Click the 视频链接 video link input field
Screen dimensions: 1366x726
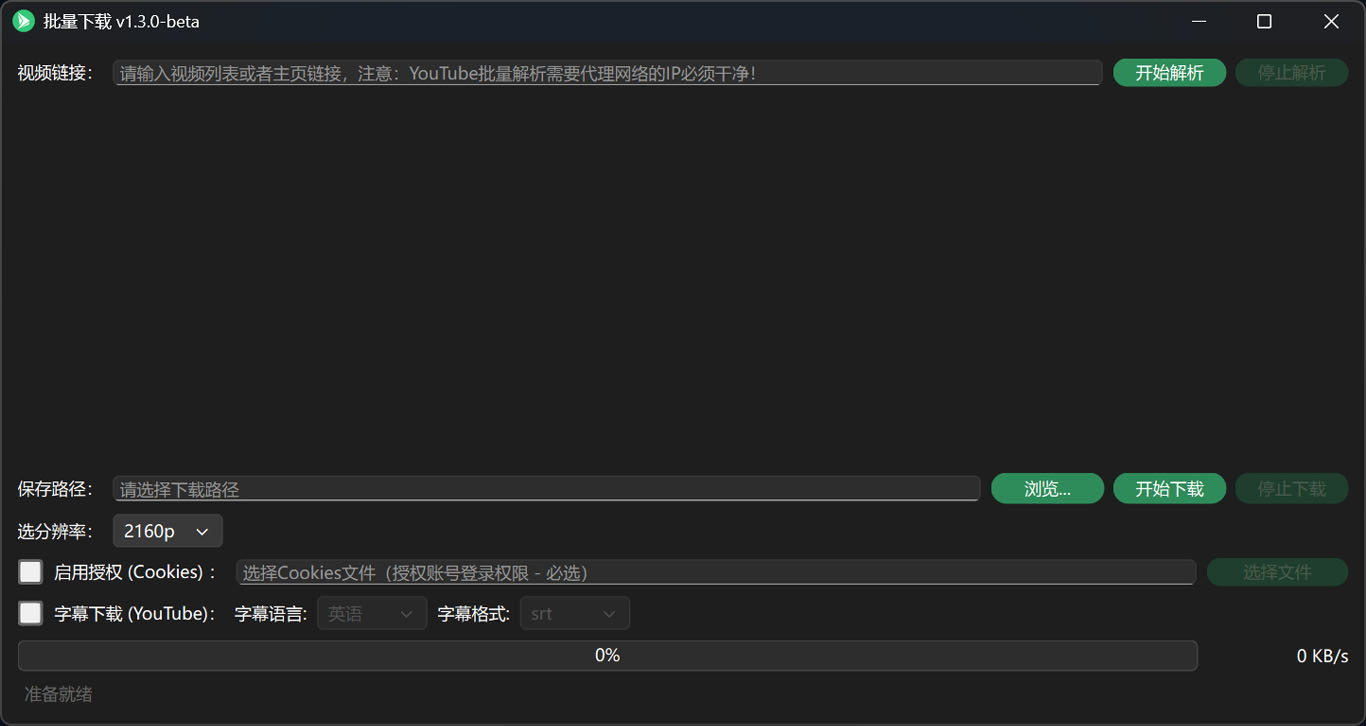pyautogui.click(x=608, y=72)
